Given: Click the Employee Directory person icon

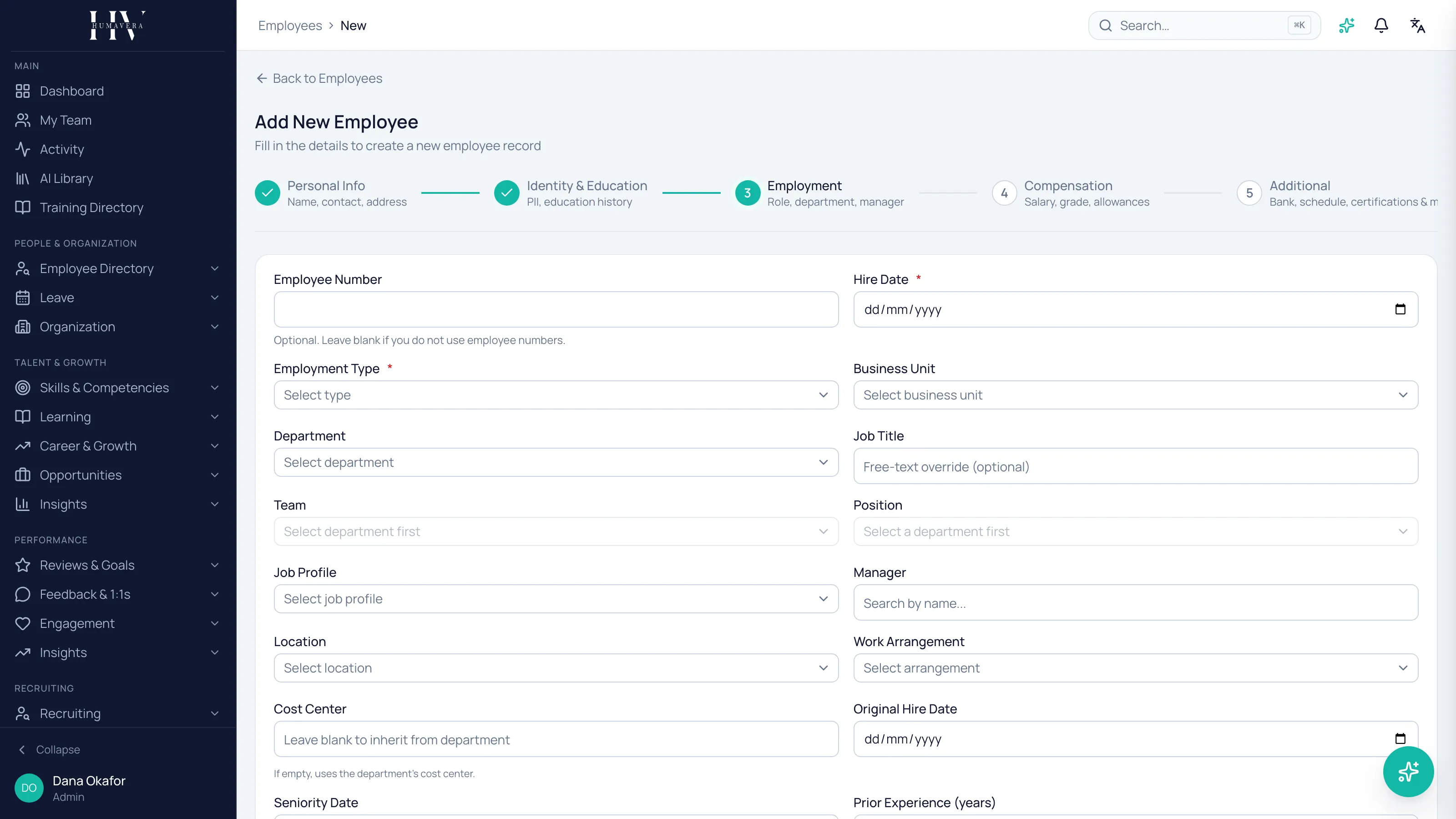Looking at the screenshot, I should coord(23,268).
